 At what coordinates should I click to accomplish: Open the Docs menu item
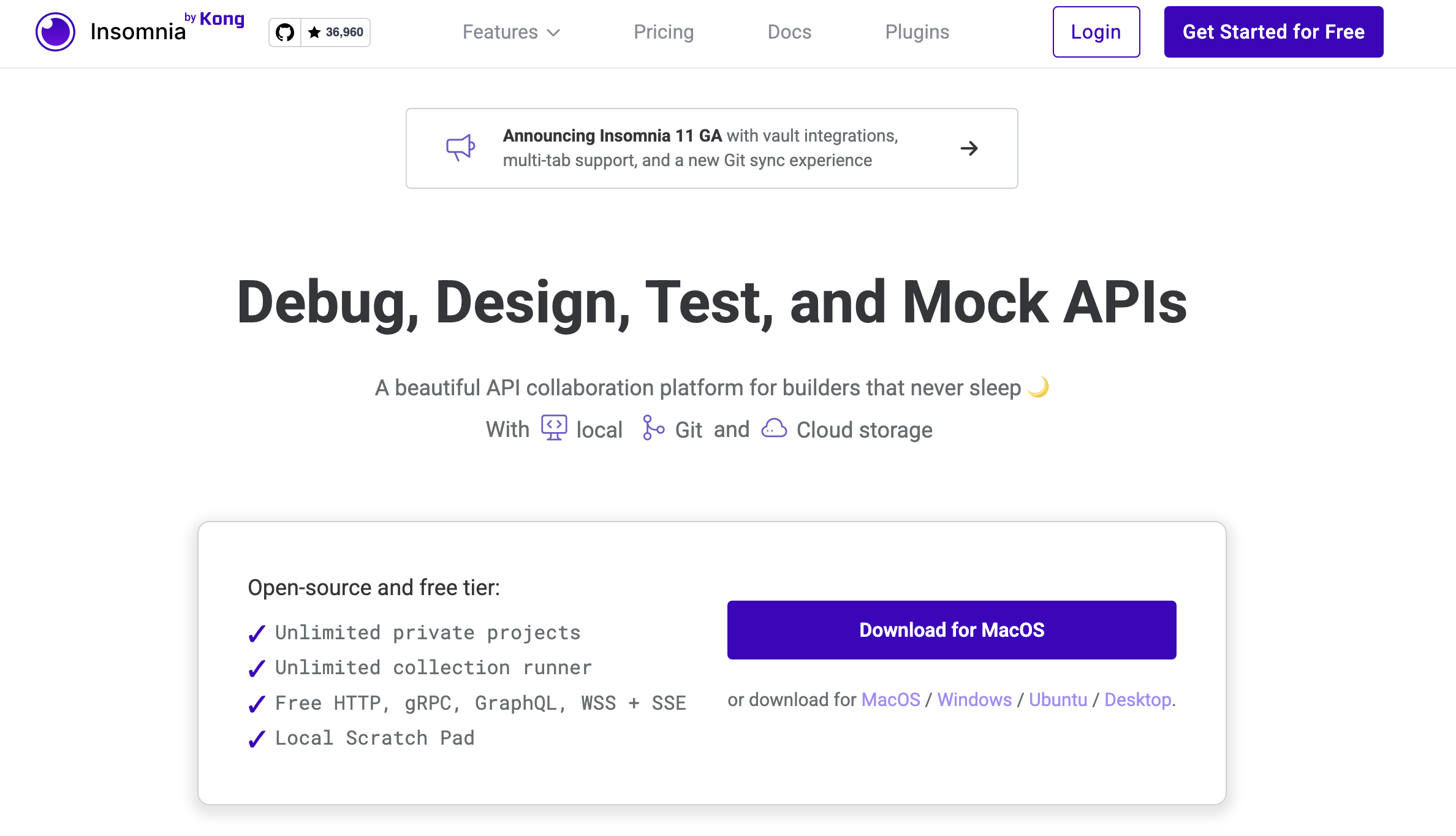(x=789, y=32)
